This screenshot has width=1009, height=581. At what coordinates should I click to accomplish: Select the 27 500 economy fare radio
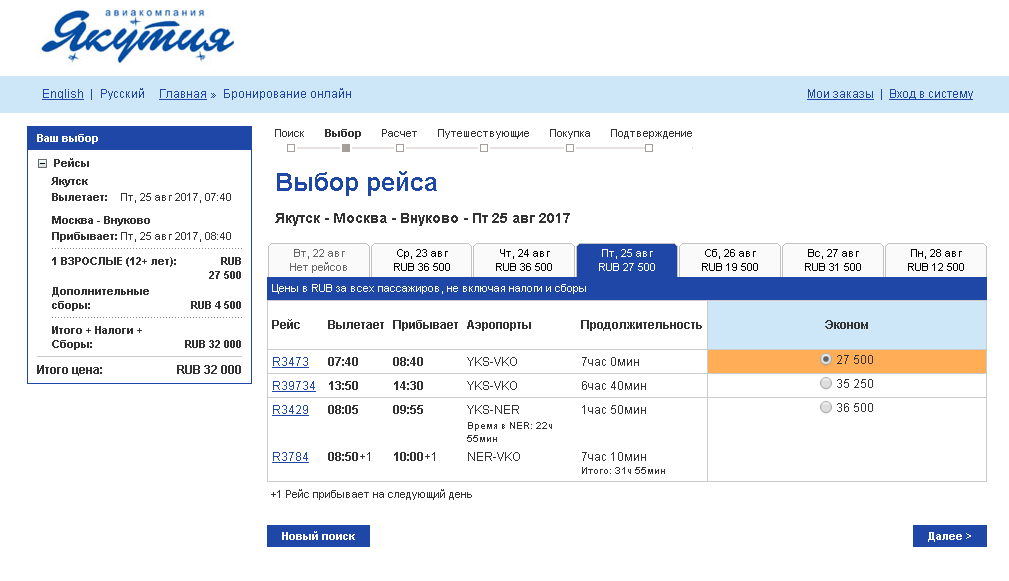(x=826, y=359)
